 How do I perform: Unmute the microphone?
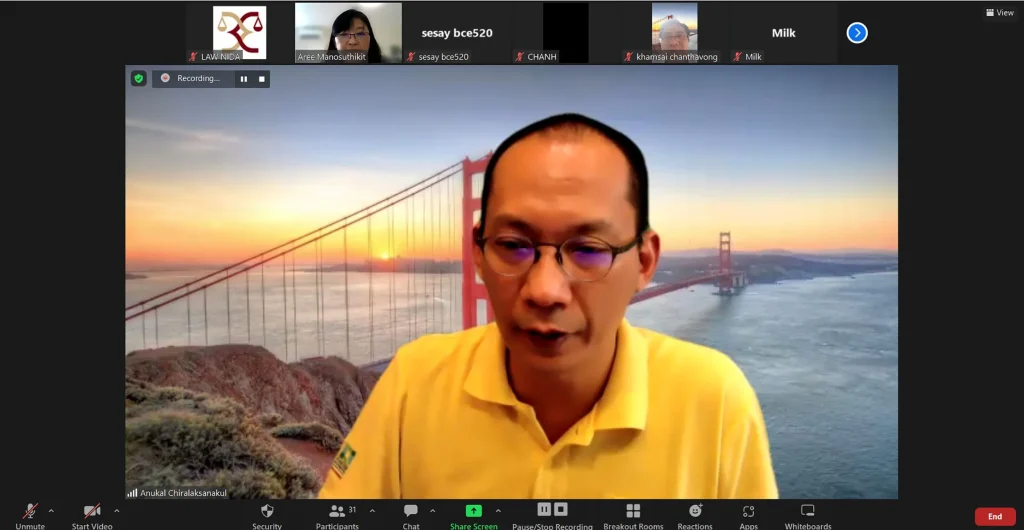(30, 514)
